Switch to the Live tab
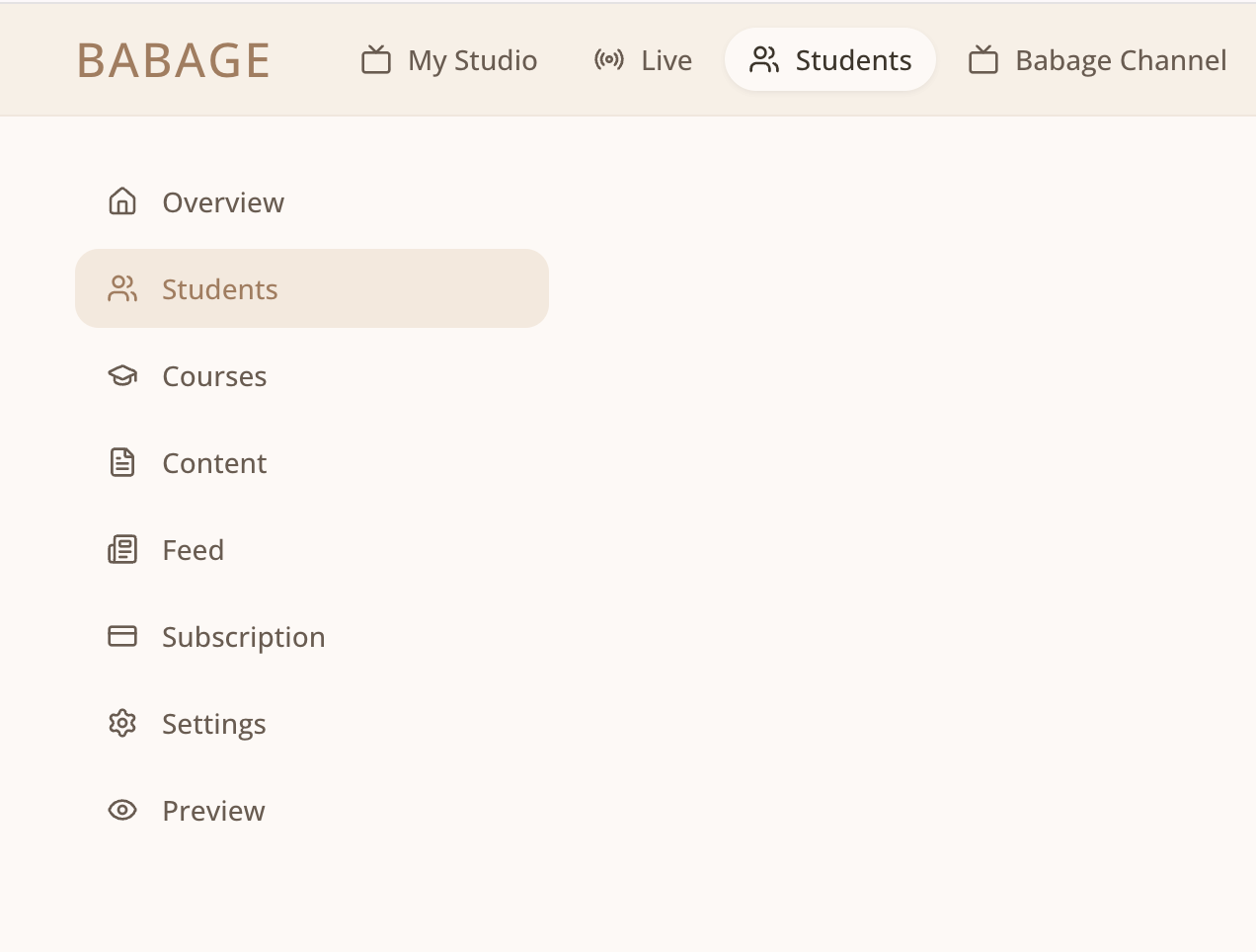1256x952 pixels. 644,60
